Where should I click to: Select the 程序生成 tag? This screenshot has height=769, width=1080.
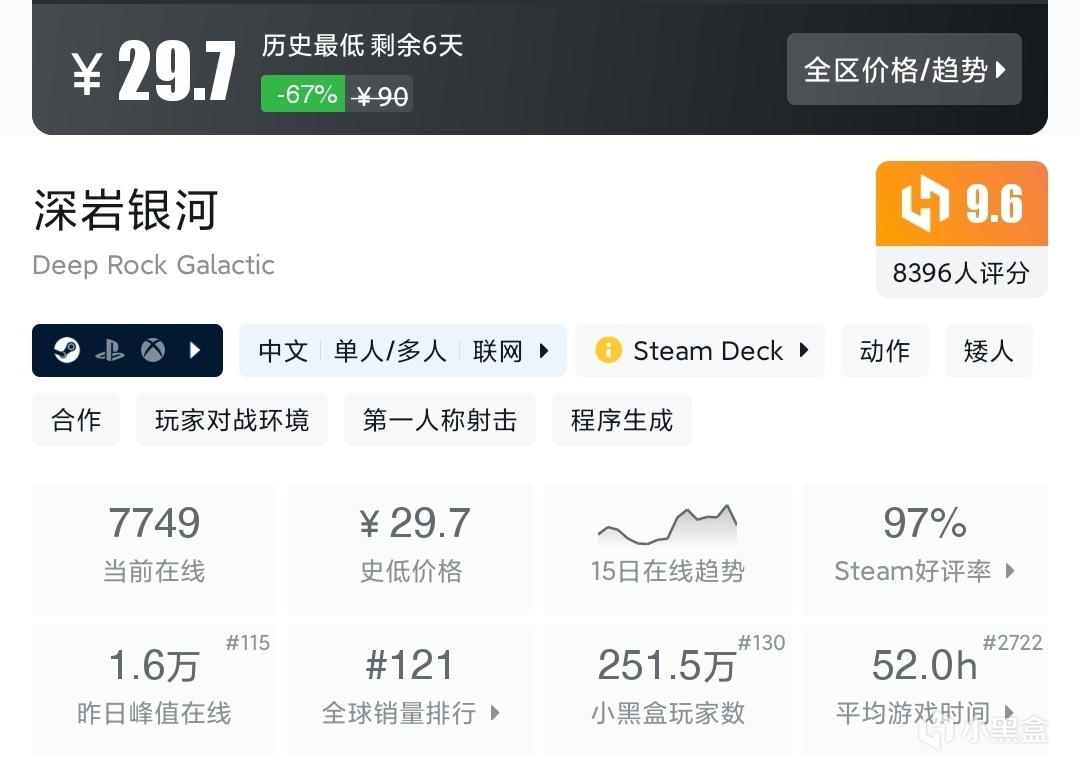pos(622,420)
